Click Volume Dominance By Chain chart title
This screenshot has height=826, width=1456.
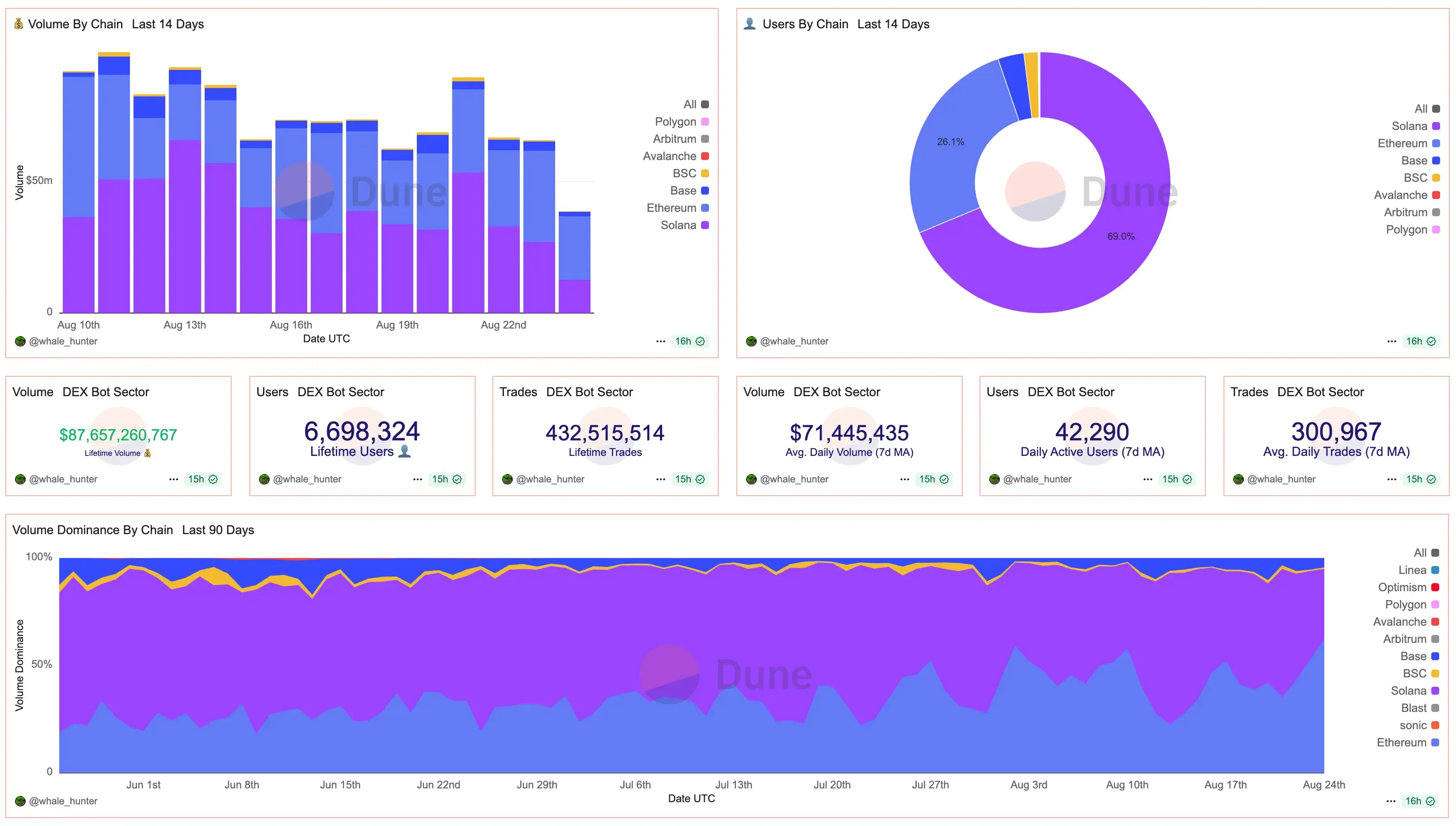click(x=92, y=530)
